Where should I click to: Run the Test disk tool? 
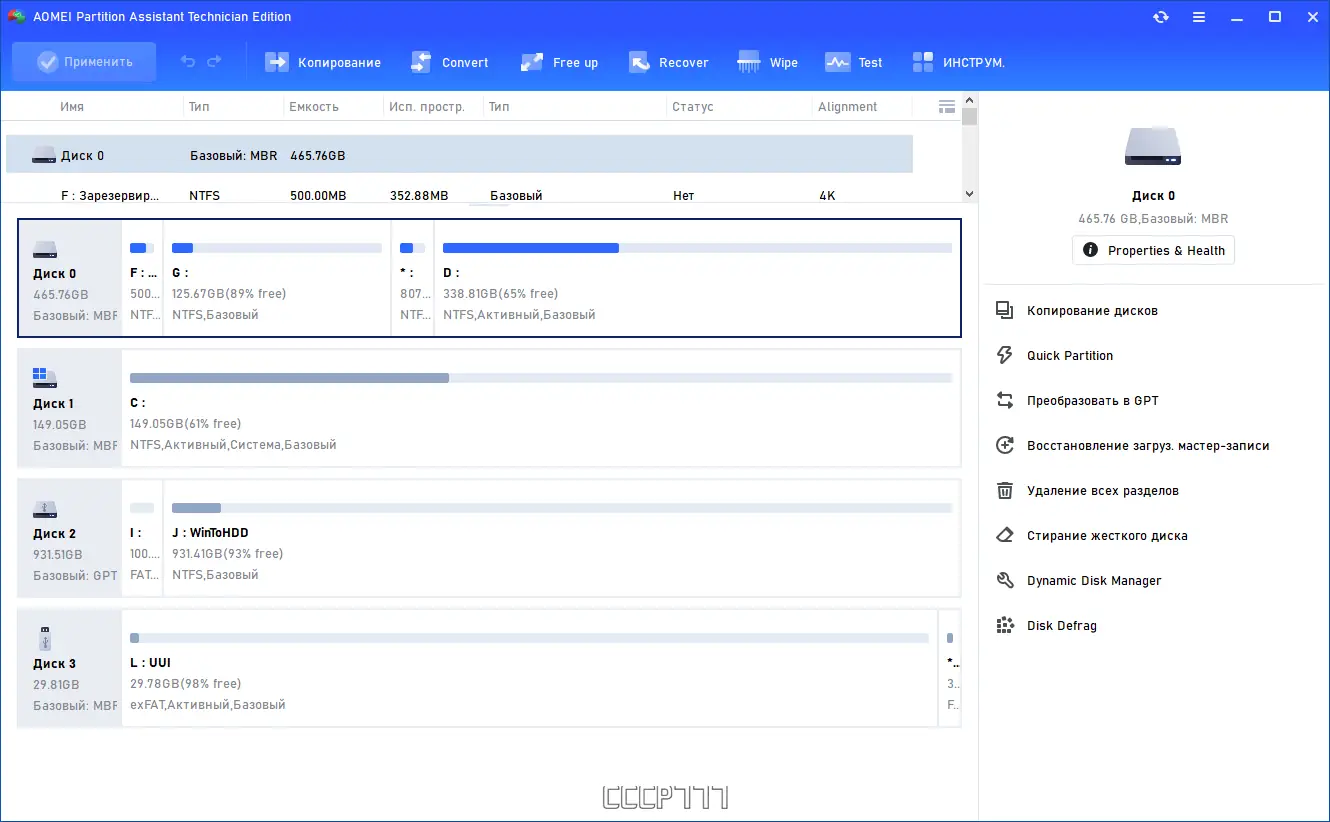[x=854, y=62]
